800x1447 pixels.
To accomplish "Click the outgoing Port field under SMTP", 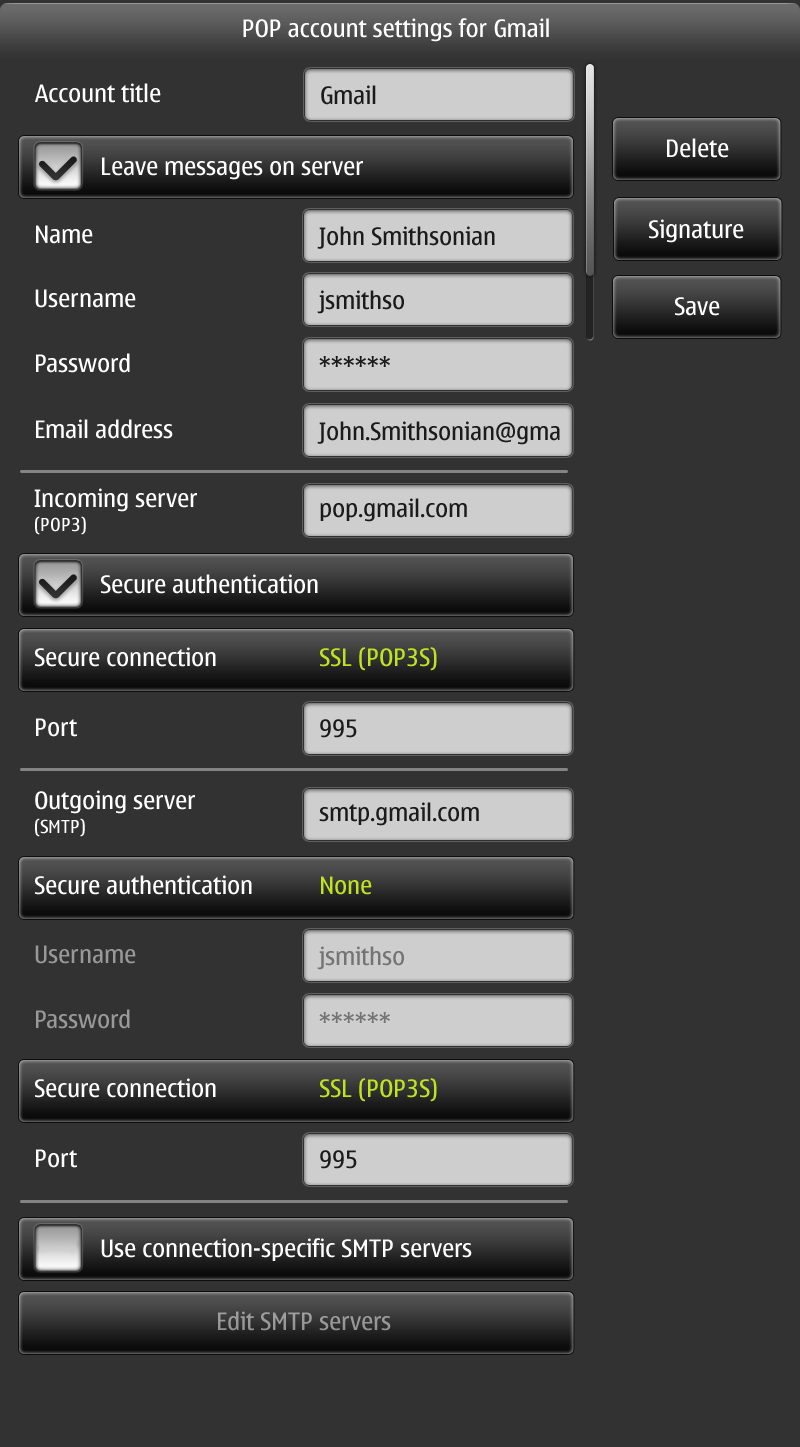I will pyautogui.click(x=438, y=1160).
